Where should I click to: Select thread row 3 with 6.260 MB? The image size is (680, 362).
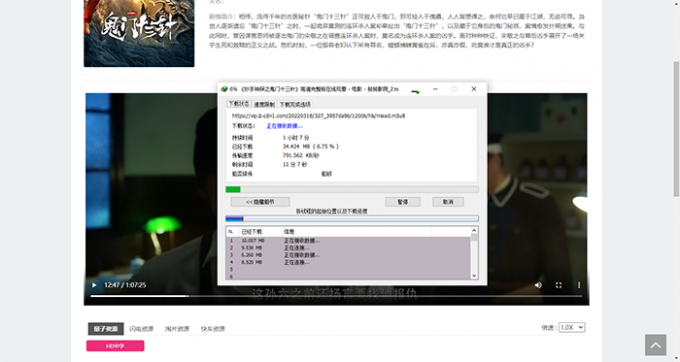[x=348, y=255]
